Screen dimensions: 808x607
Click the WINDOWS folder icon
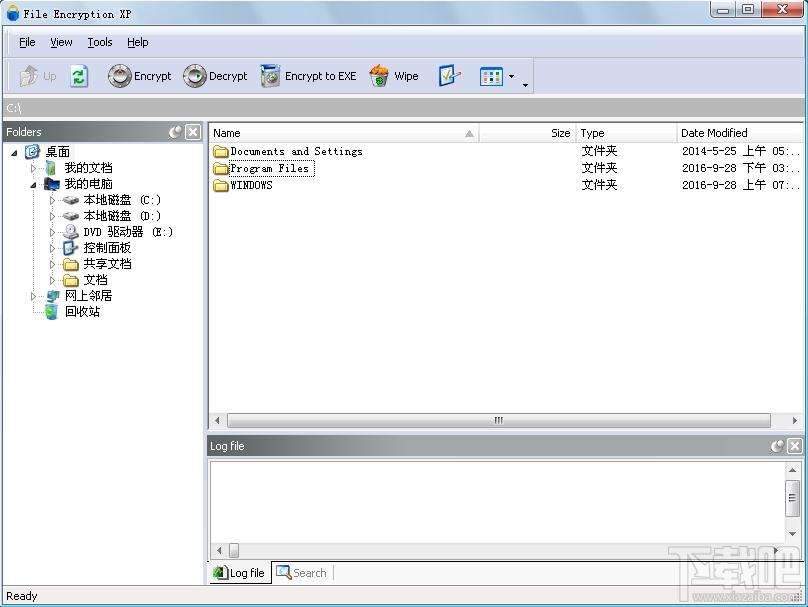pos(221,186)
